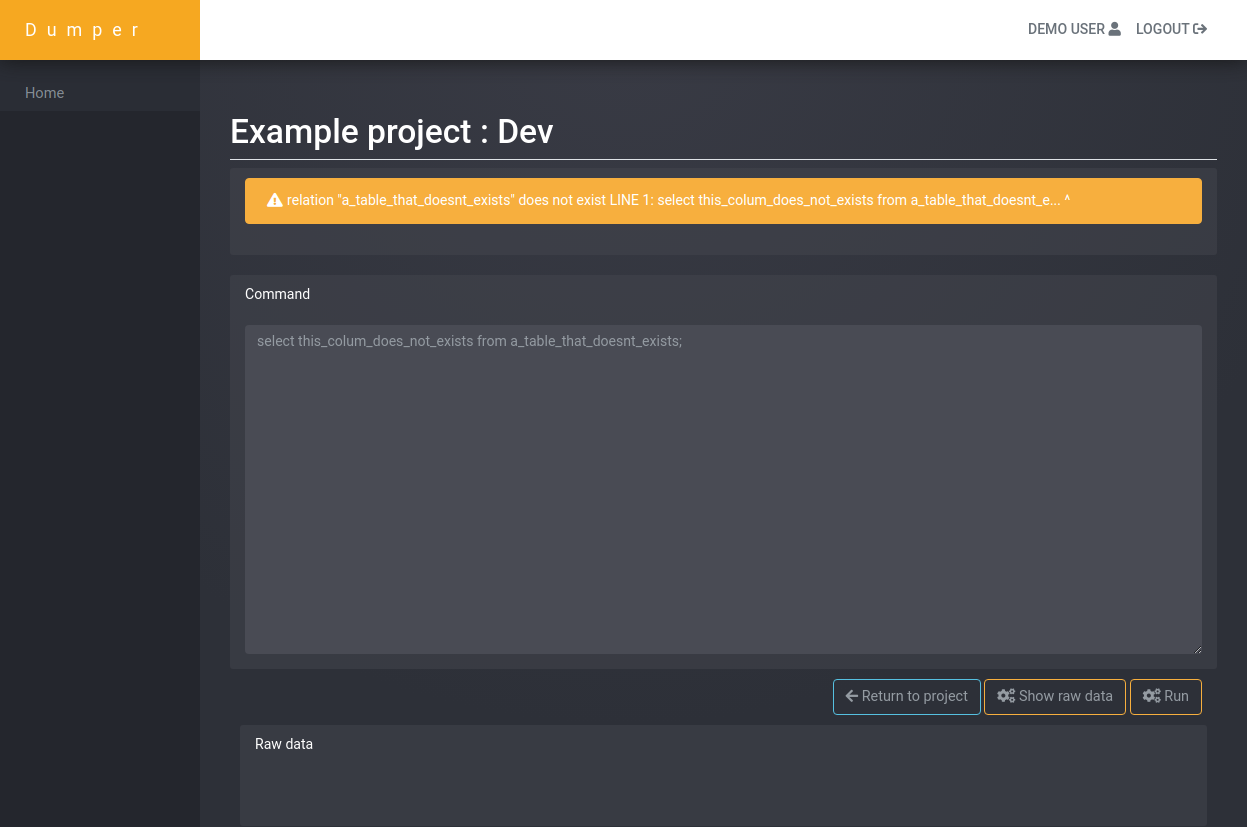Viewport: 1247px width, 827px height.
Task: Click the Return to project button
Action: 907,696
